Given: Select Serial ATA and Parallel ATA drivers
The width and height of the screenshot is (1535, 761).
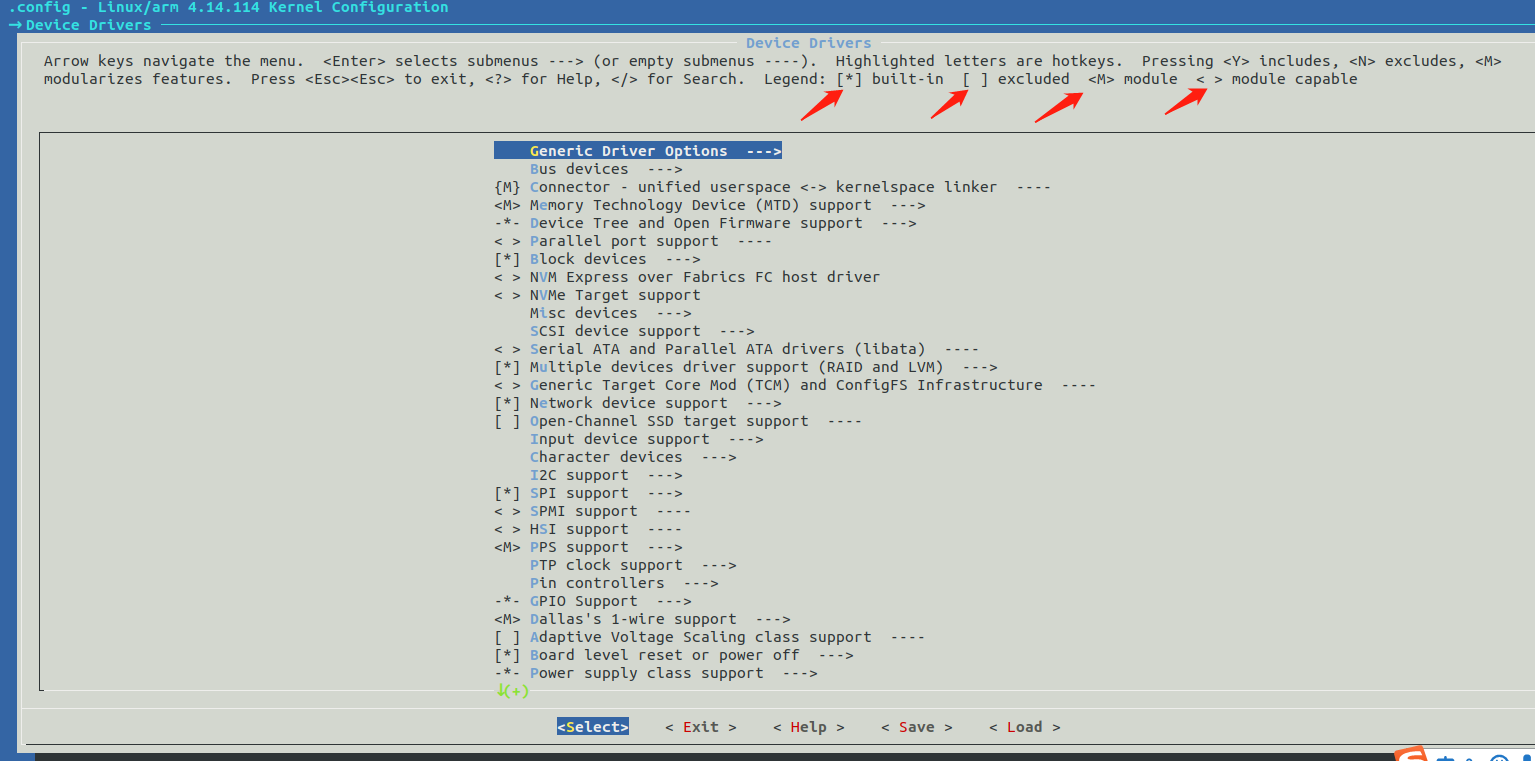Looking at the screenshot, I should coord(736,349).
